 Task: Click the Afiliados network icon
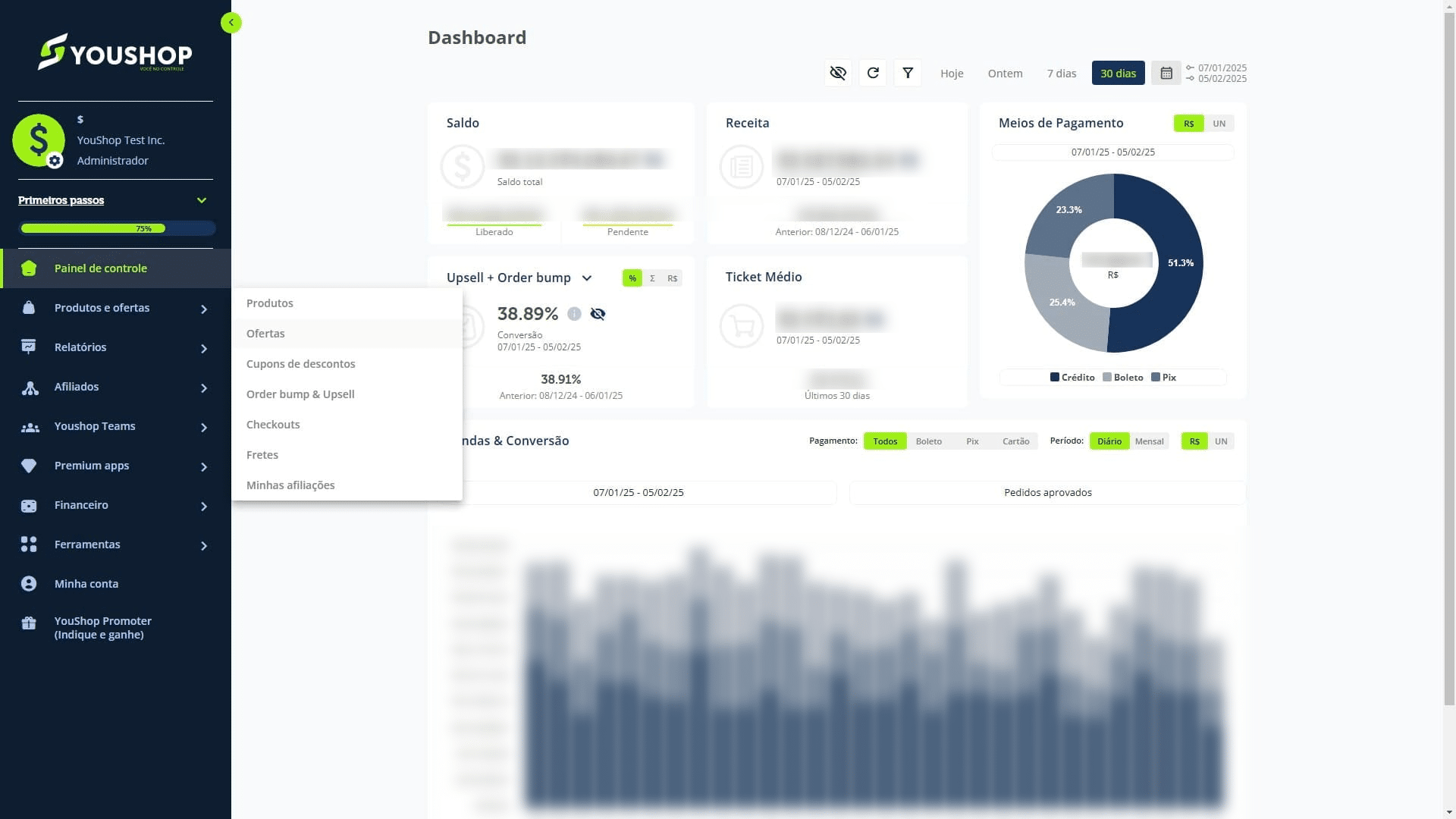pyautogui.click(x=30, y=388)
